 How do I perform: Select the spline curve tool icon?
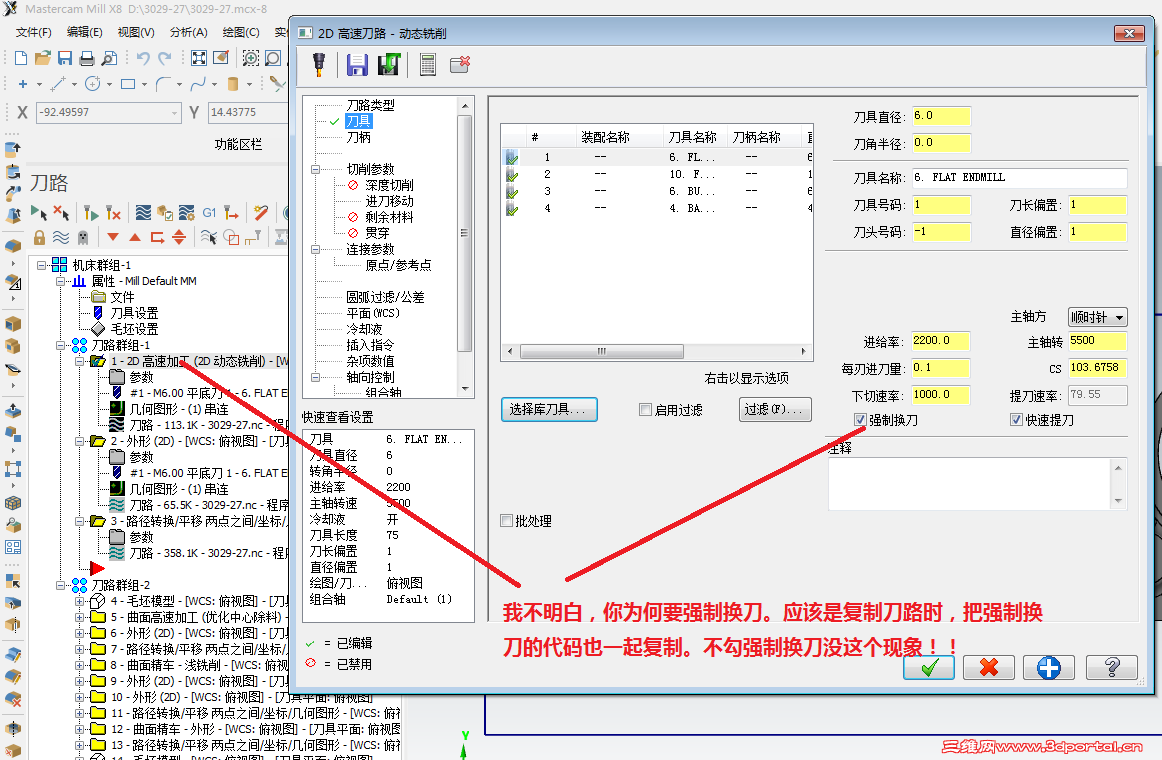pyautogui.click(x=198, y=84)
